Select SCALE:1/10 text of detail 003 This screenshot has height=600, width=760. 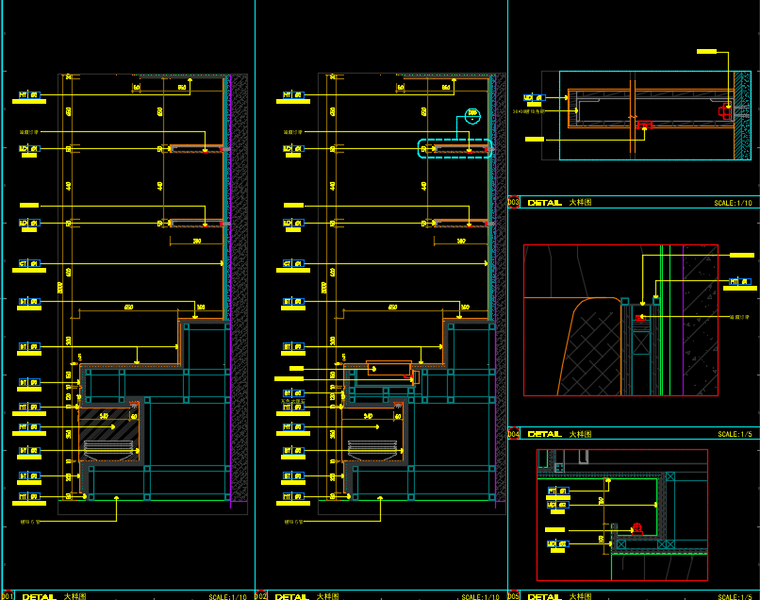click(x=733, y=203)
